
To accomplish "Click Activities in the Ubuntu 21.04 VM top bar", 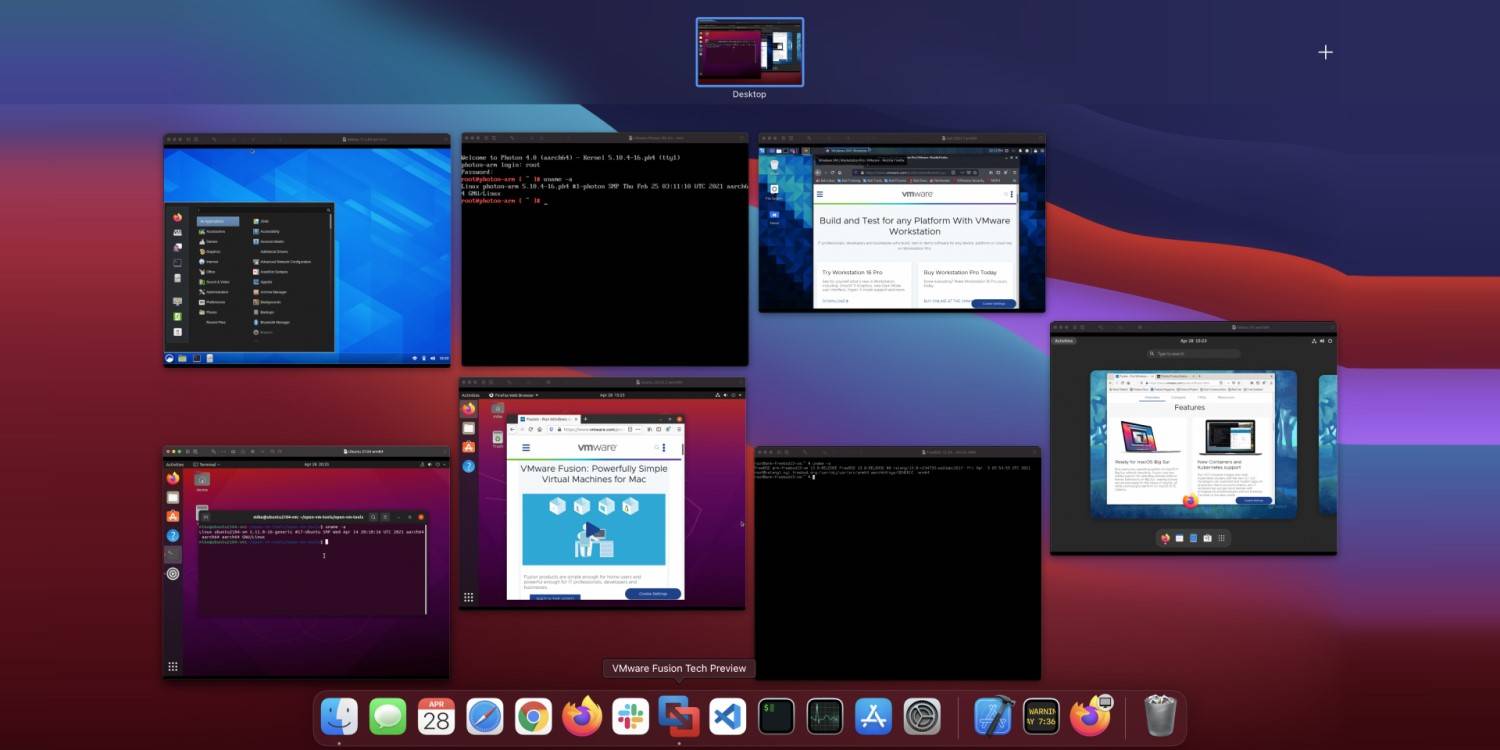I will 175,465.
